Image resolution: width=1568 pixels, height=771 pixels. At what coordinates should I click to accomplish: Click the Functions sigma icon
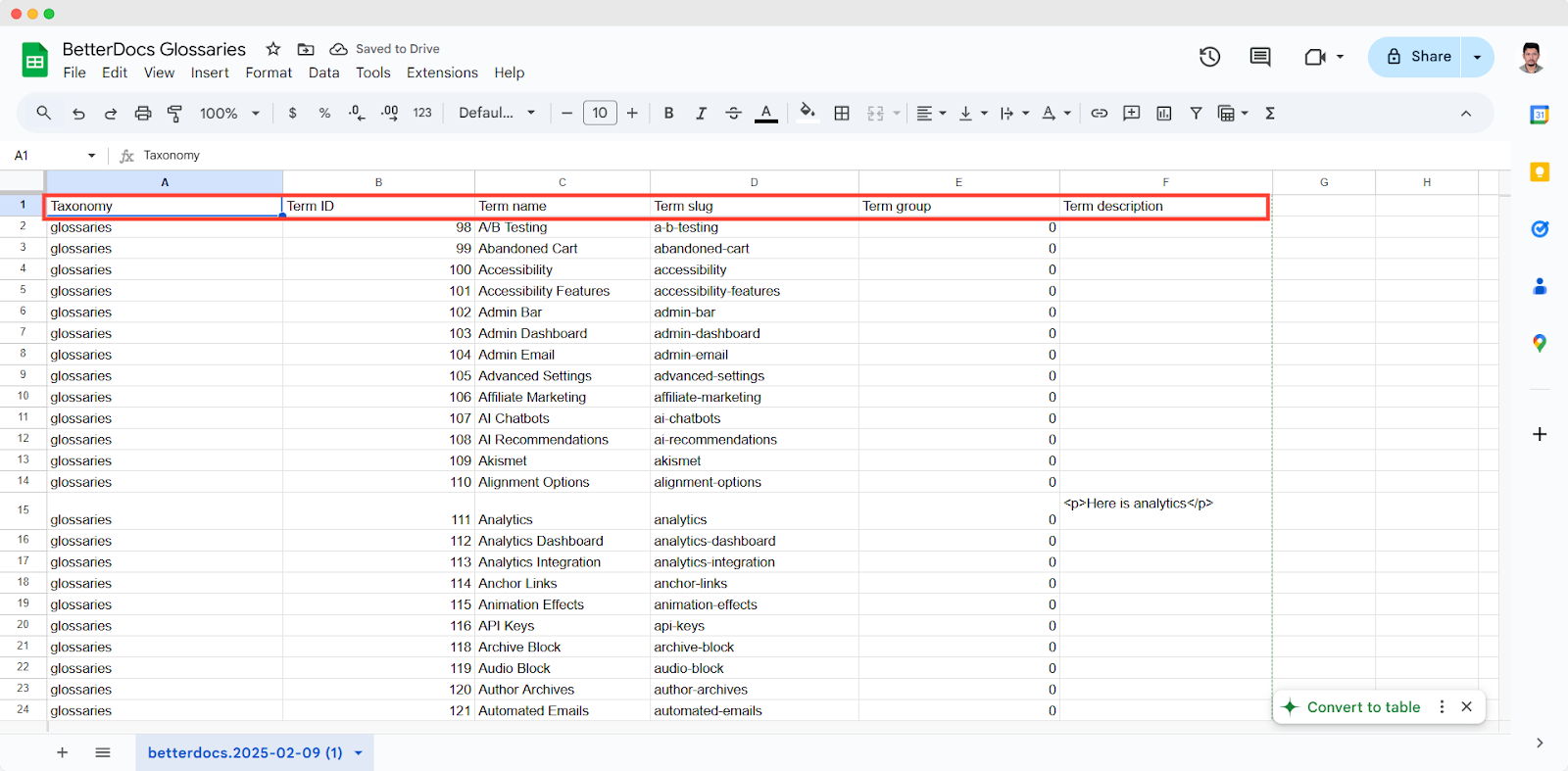pos(1270,114)
